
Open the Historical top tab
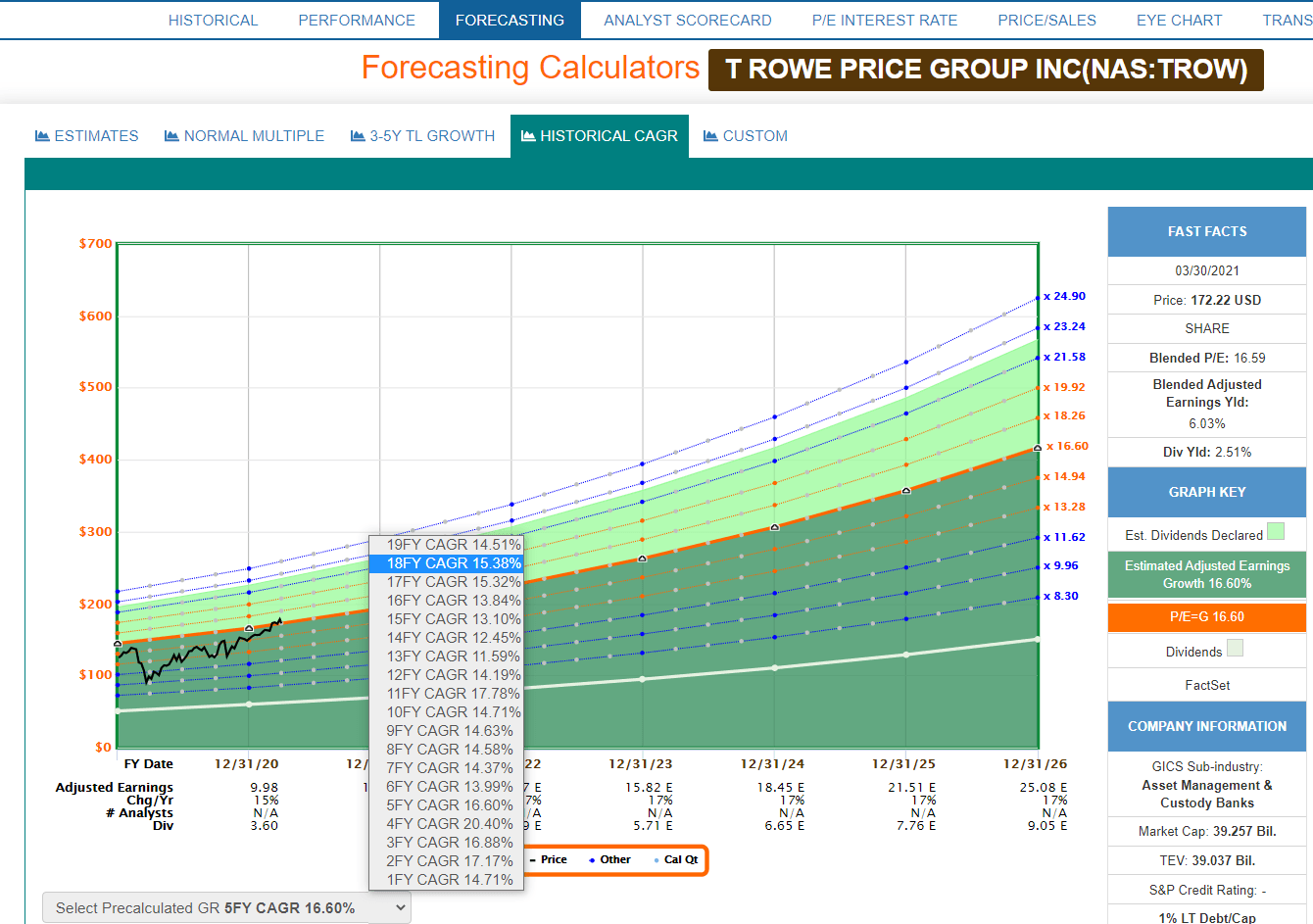213,20
